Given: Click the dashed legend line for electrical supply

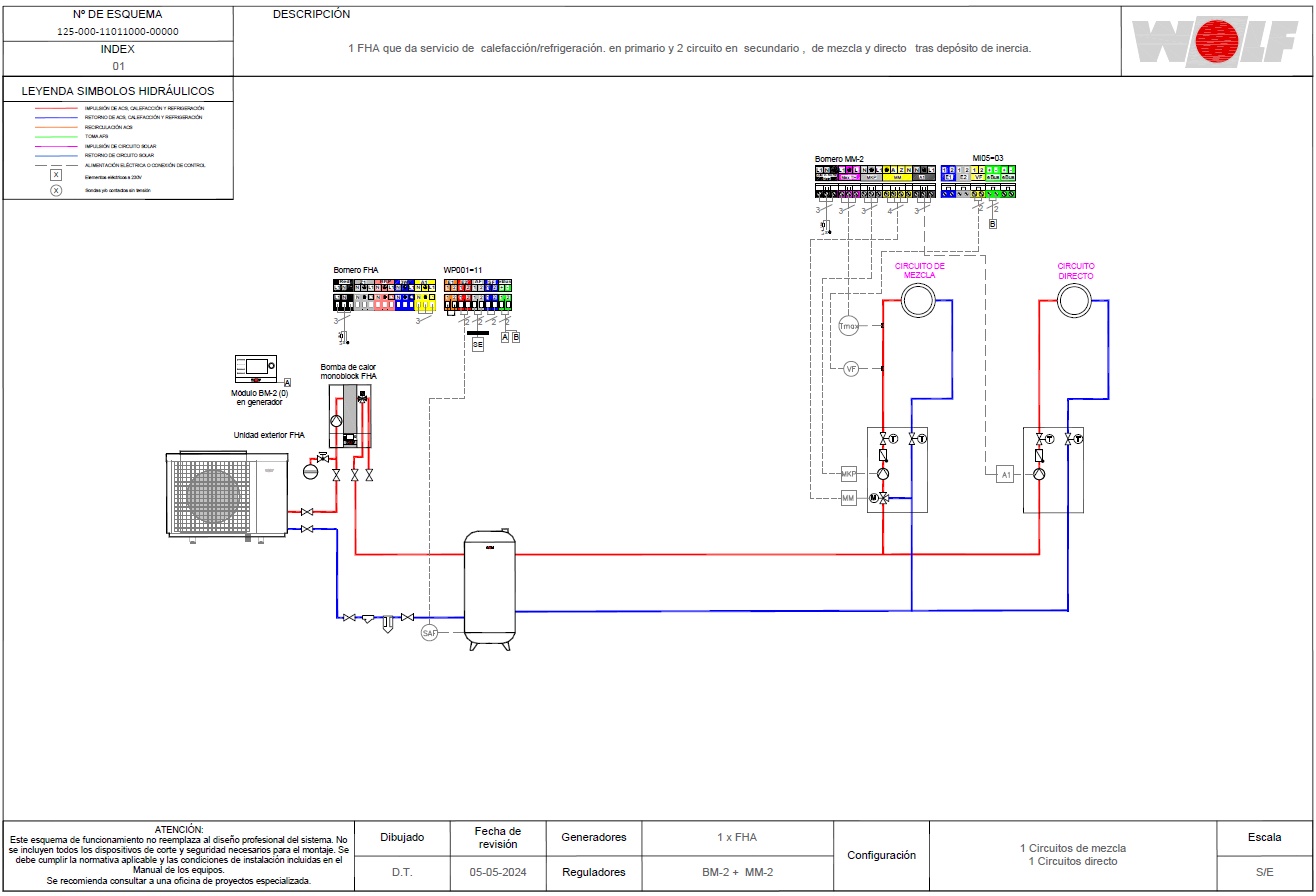Looking at the screenshot, I should pos(56,165).
